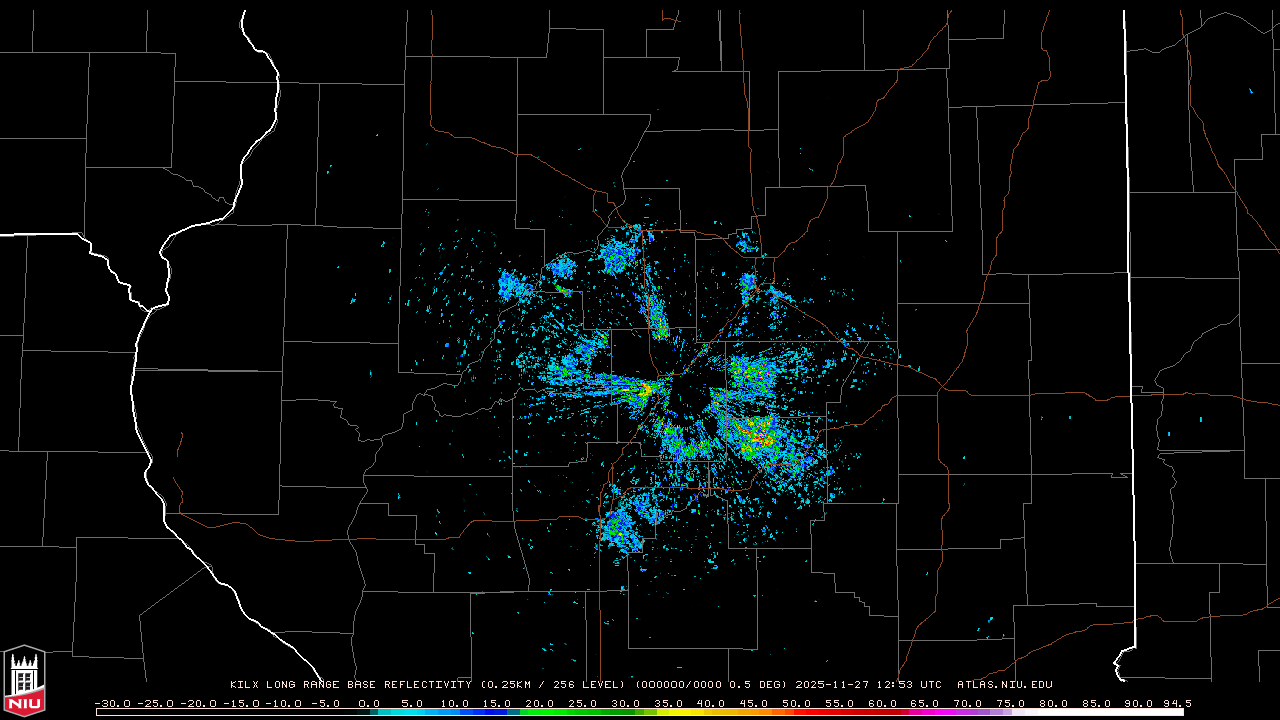
Task: Click the "(0.25KM / 256 LEVEL)" resolution text
Action: pyautogui.click(x=553, y=685)
